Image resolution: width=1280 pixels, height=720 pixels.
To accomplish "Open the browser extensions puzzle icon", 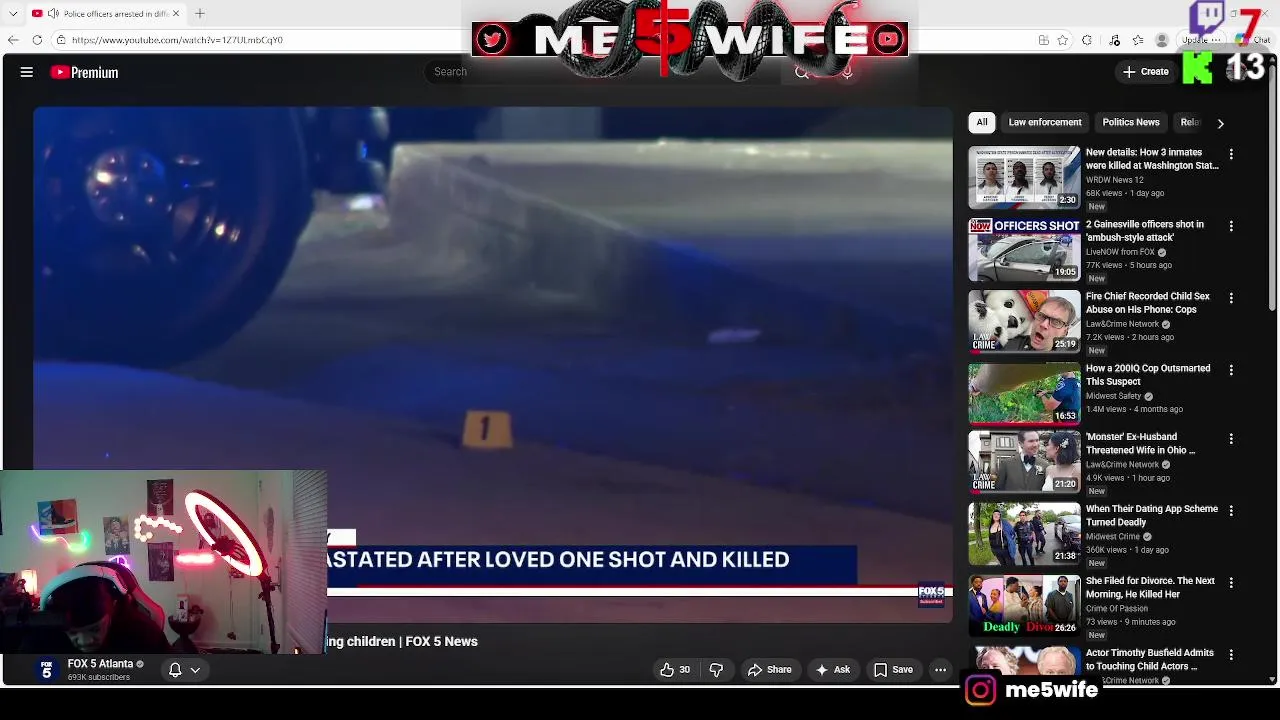I will pyautogui.click(x=1087, y=40).
